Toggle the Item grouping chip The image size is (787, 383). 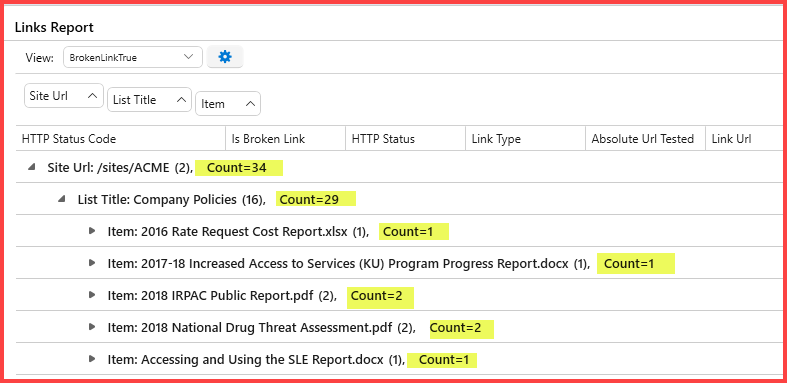tap(228, 103)
